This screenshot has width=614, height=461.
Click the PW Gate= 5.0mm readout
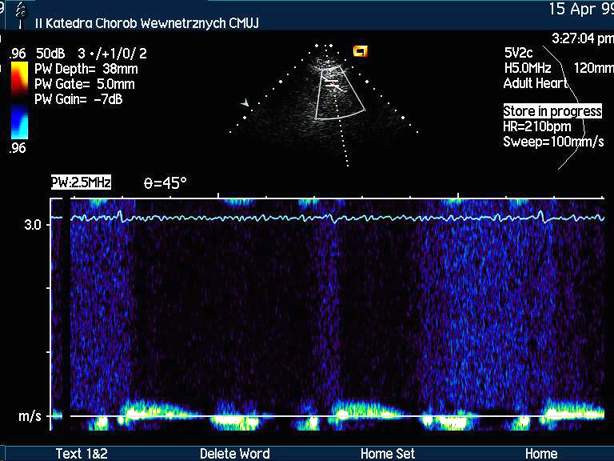pyautogui.click(x=85, y=84)
